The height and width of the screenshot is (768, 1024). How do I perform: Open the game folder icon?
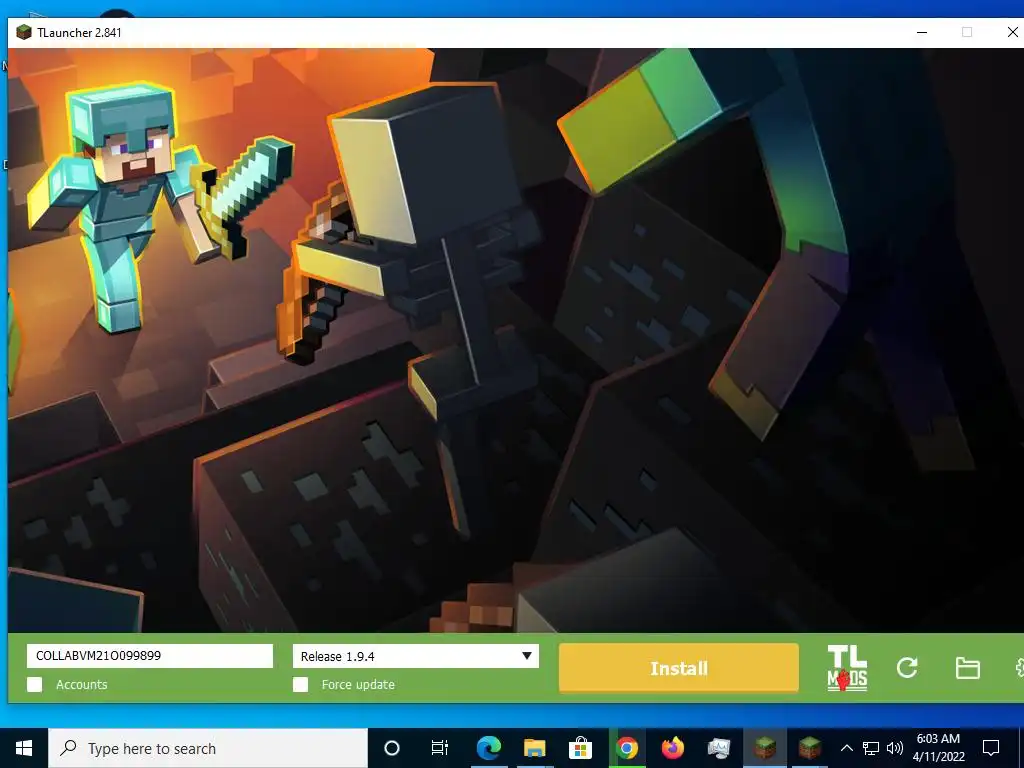pyautogui.click(x=967, y=668)
